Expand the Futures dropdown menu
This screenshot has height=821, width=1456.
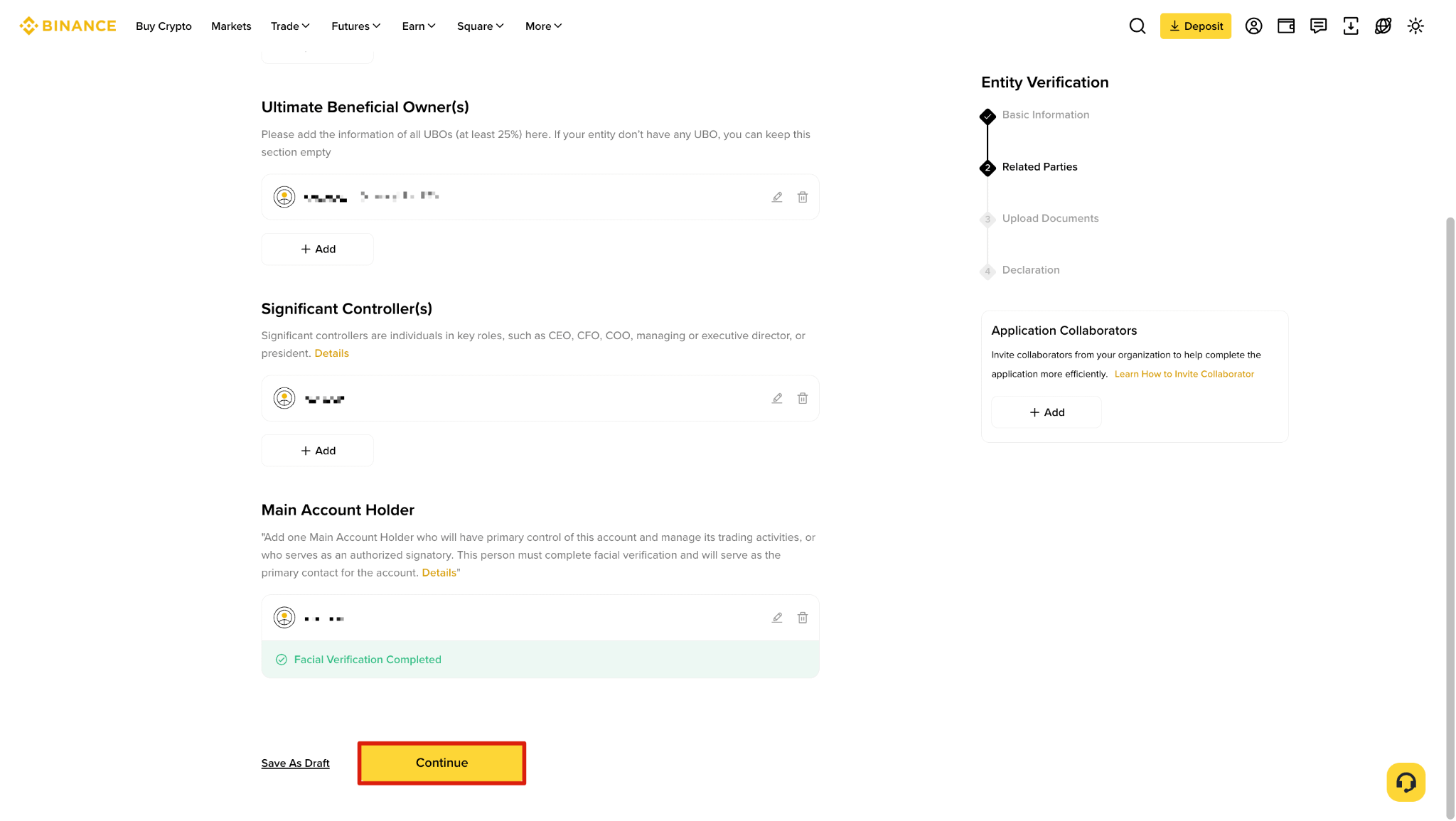point(355,26)
